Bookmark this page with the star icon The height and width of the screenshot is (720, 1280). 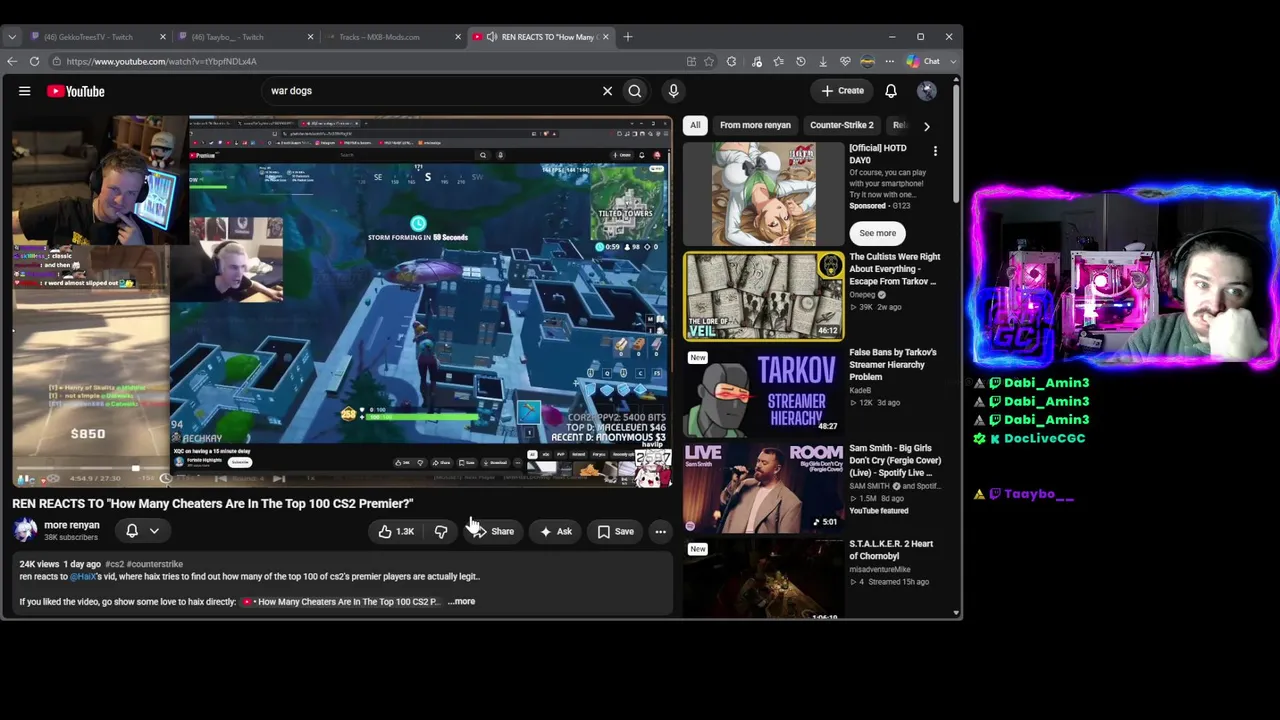point(709,61)
